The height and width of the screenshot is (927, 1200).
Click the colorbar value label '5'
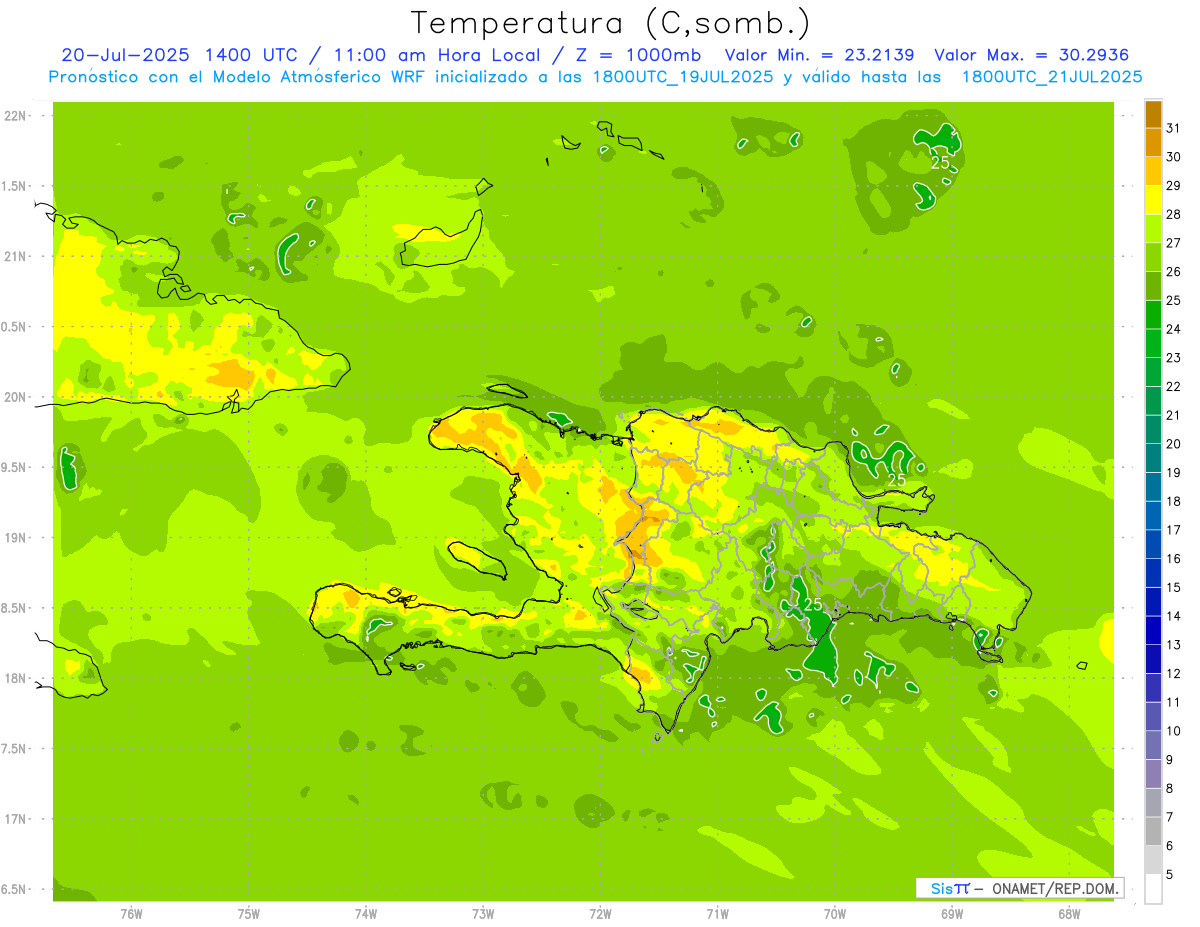pos(1170,875)
